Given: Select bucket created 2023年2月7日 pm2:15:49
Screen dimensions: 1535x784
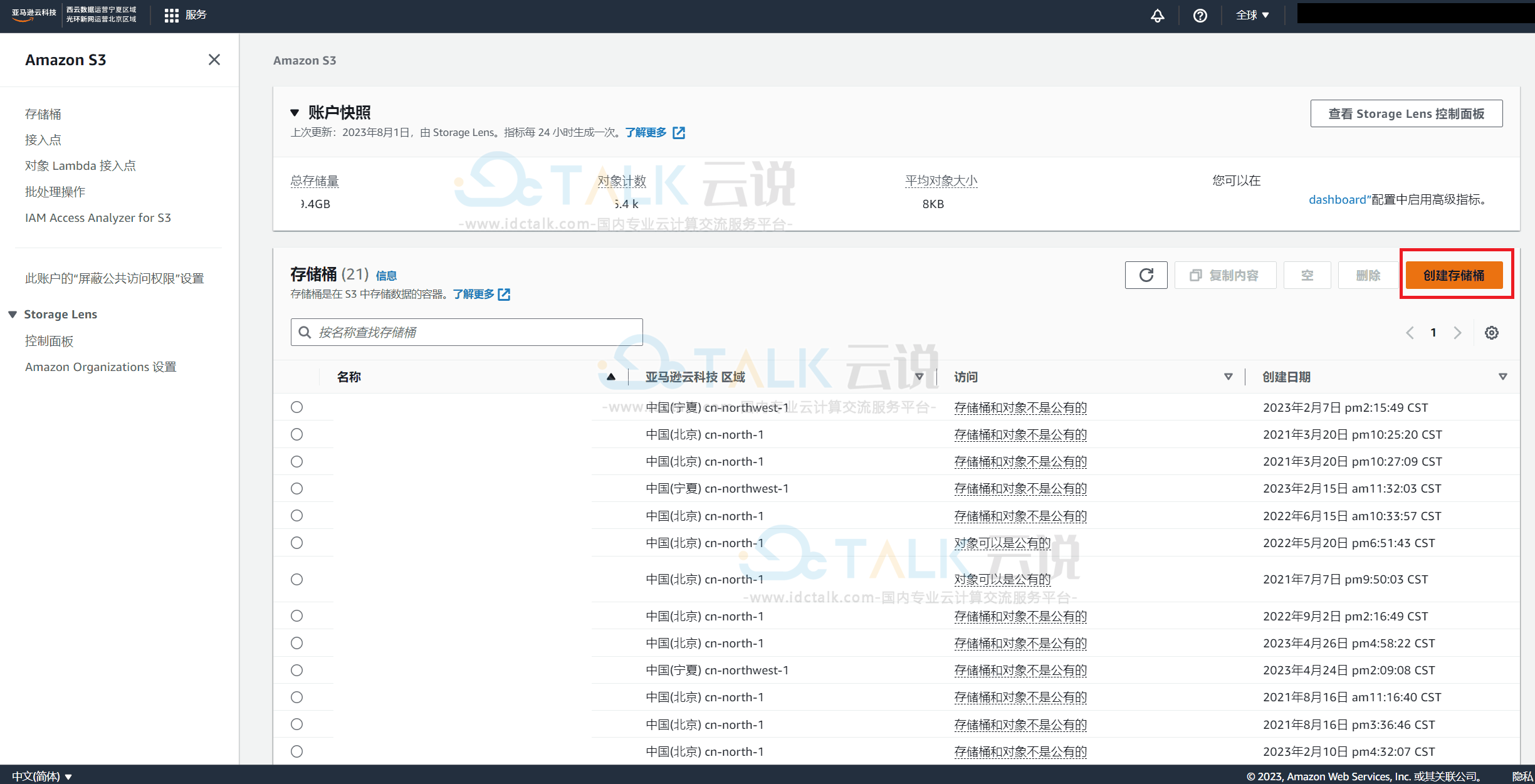Looking at the screenshot, I should click(x=297, y=407).
